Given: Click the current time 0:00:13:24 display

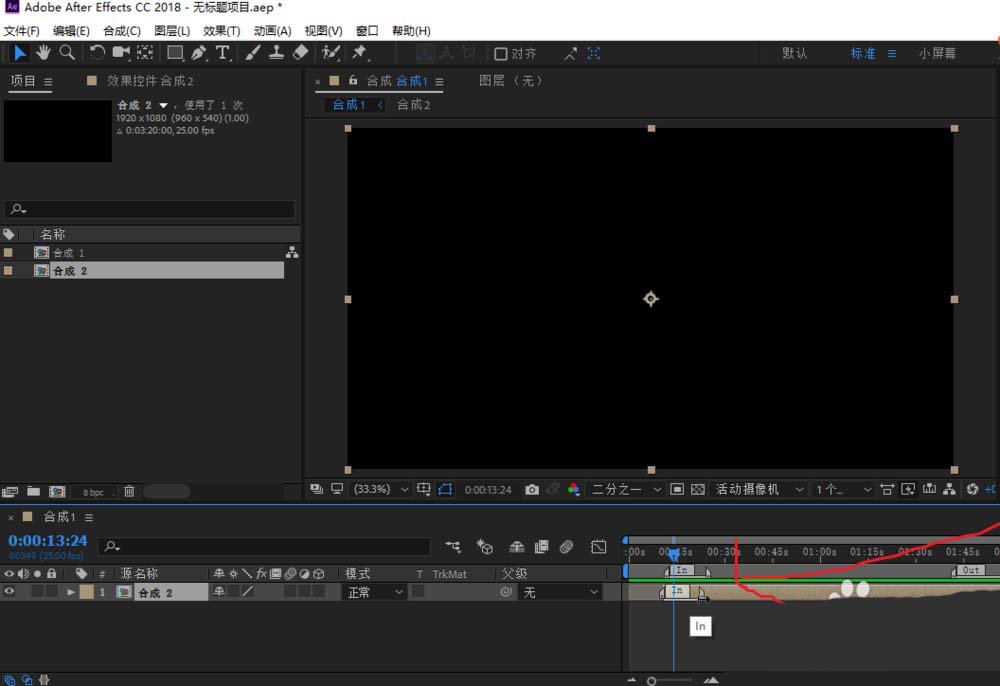Looking at the screenshot, I should coord(48,540).
